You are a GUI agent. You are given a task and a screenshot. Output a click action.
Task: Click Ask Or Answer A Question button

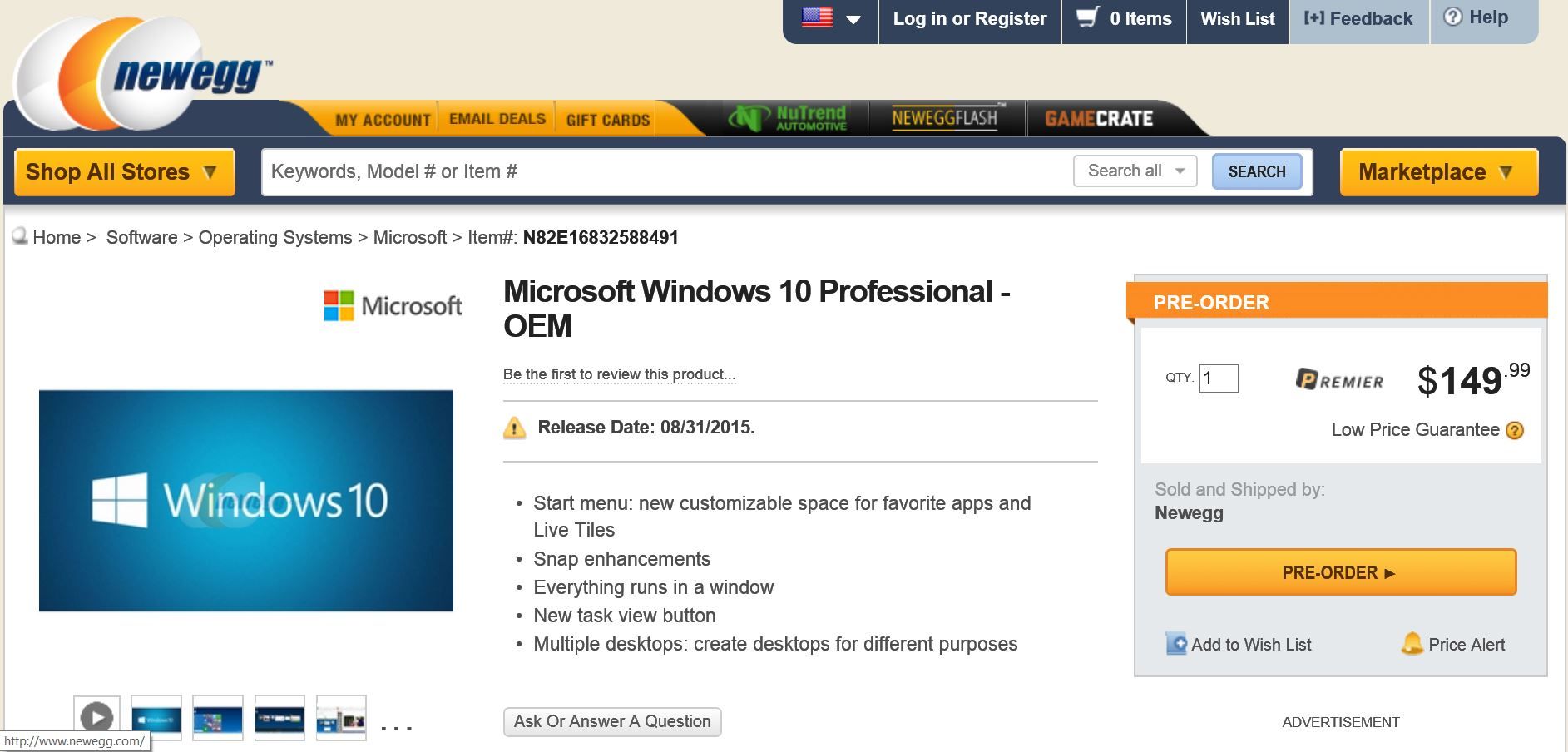[612, 721]
